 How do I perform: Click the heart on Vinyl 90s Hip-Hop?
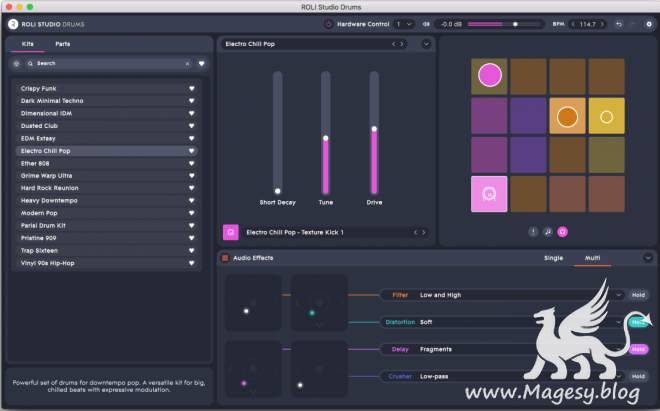point(192,263)
